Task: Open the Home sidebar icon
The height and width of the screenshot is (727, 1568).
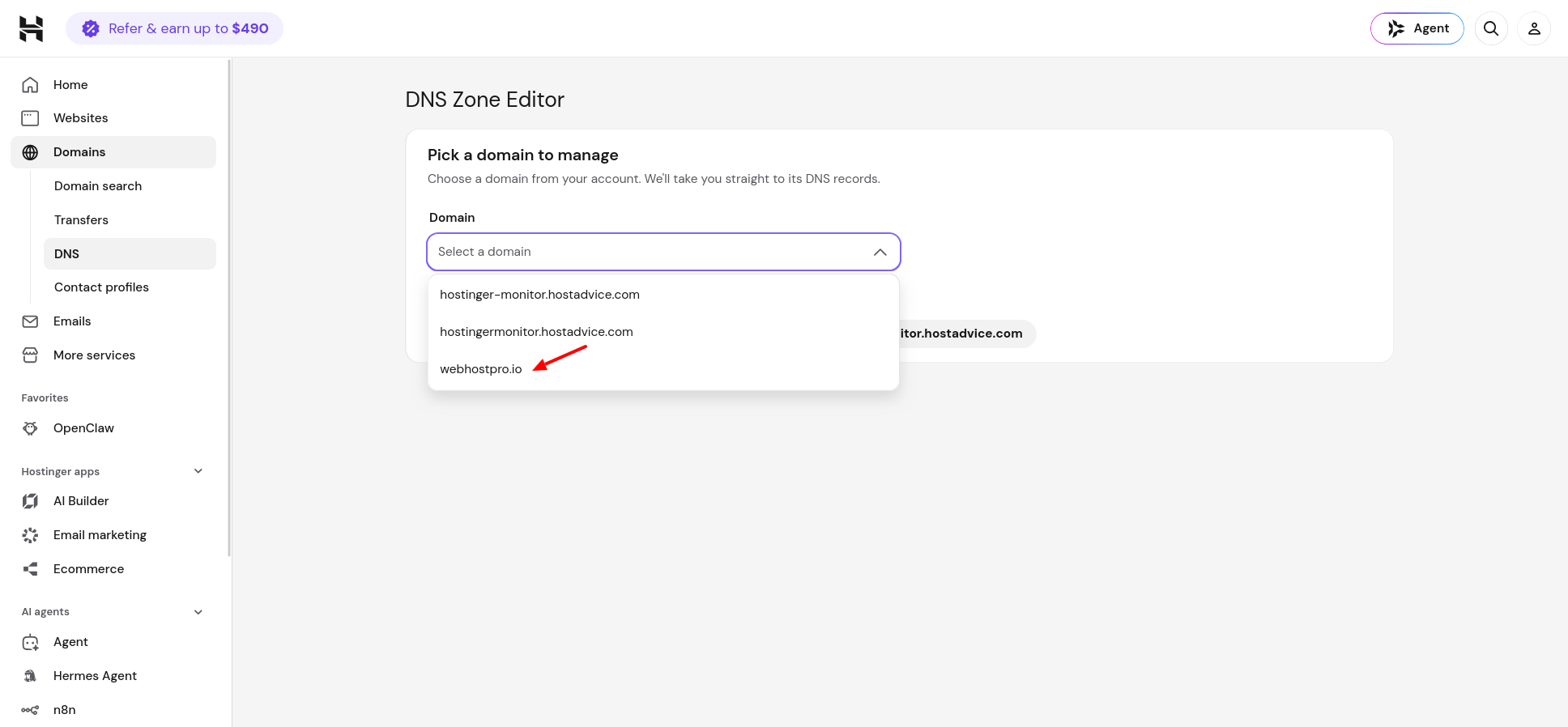Action: tap(30, 85)
